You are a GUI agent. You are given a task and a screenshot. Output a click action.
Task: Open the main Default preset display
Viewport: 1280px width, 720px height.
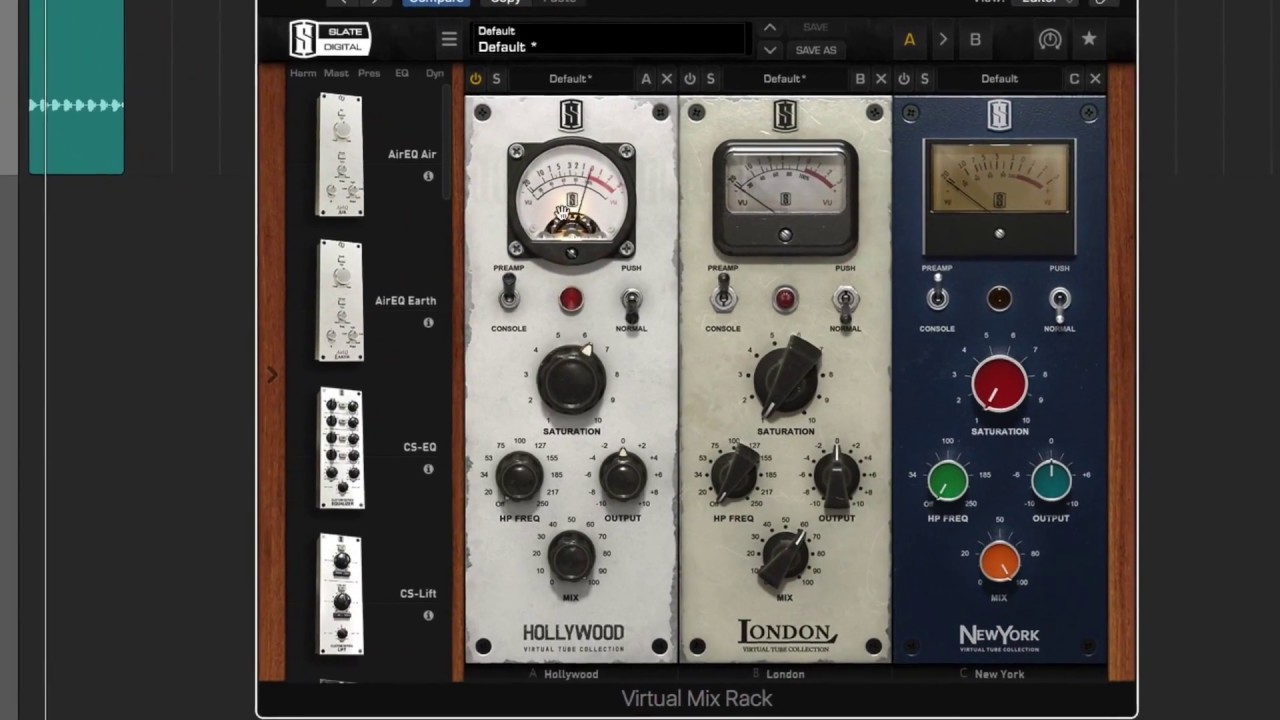coord(610,39)
